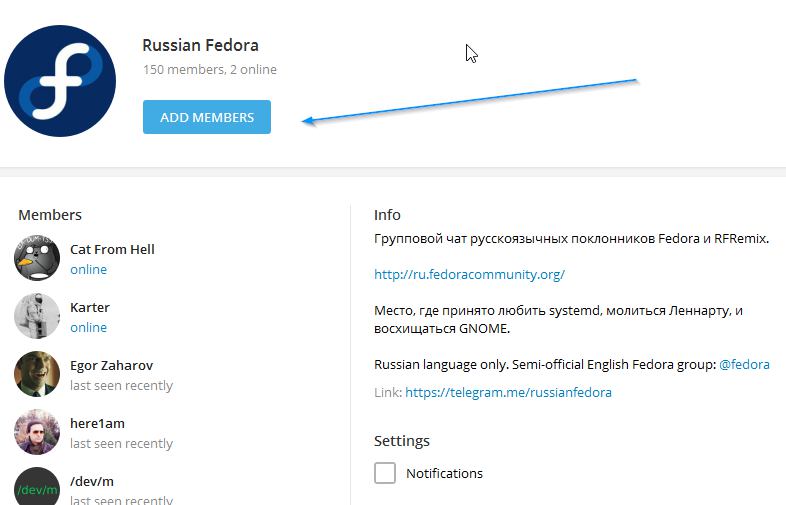Click the ADD MEMBERS button
Image resolution: width=786 pixels, height=505 pixels.
[207, 117]
